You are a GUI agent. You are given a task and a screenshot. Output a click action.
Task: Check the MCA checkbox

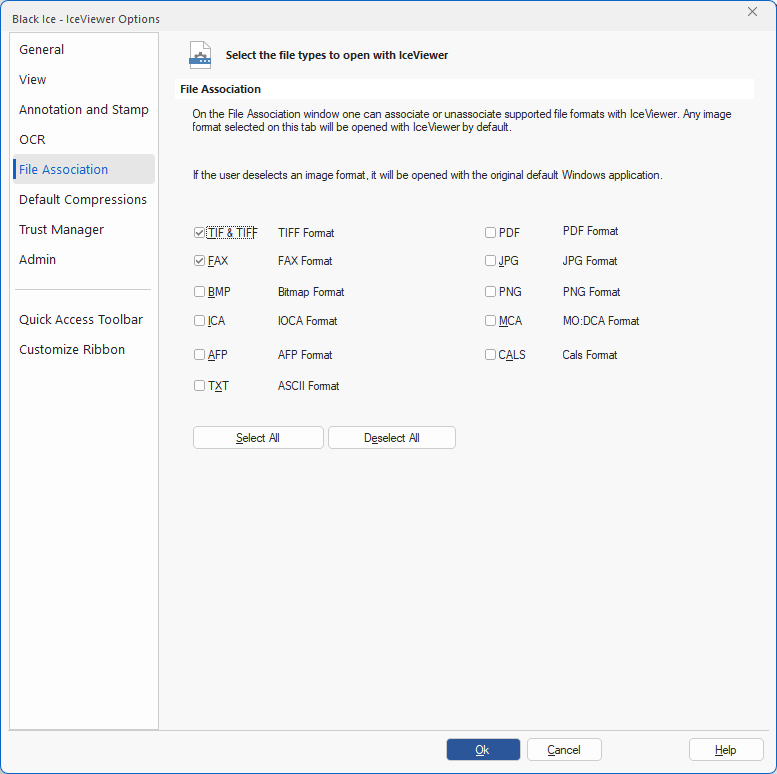pyautogui.click(x=490, y=321)
